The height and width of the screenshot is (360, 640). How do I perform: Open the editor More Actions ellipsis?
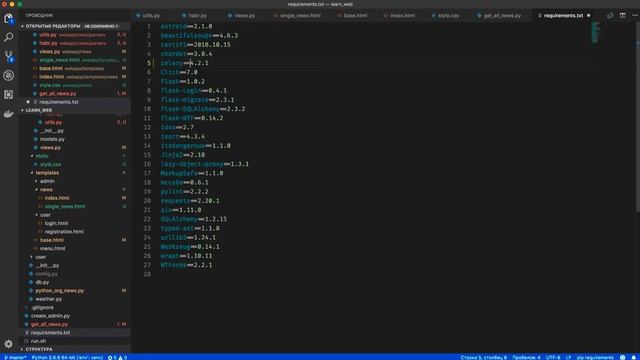tap(635, 16)
